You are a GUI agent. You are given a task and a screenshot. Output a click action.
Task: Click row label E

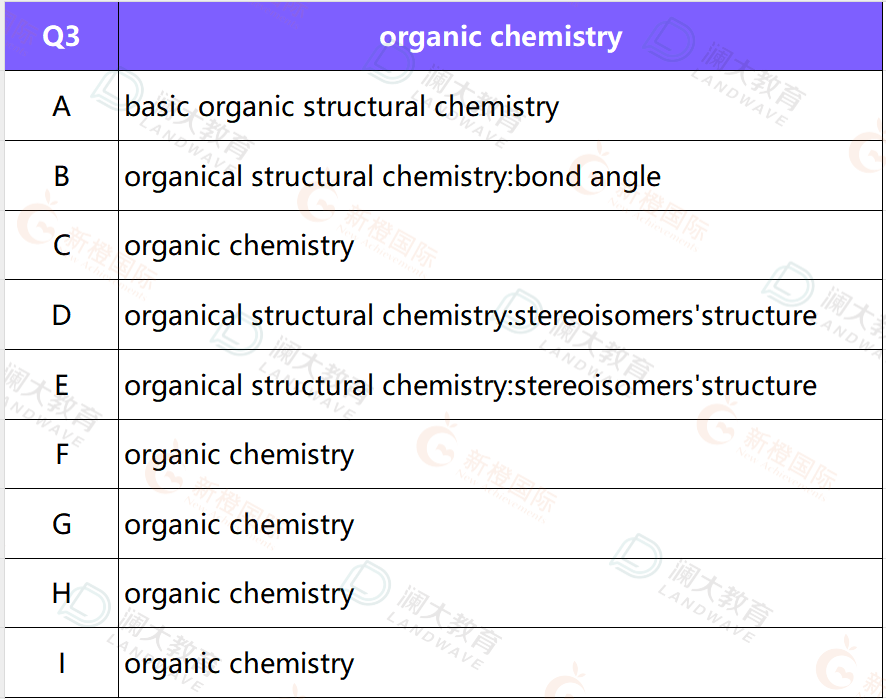click(62, 385)
